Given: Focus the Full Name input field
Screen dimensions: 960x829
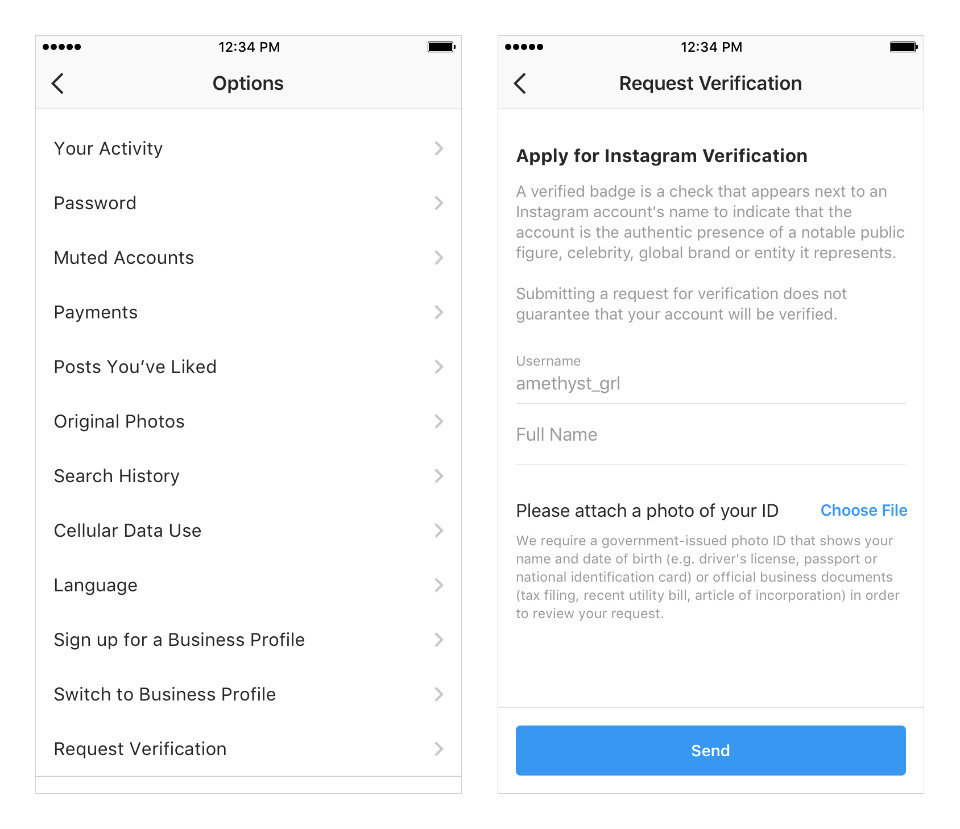Looking at the screenshot, I should [x=710, y=436].
